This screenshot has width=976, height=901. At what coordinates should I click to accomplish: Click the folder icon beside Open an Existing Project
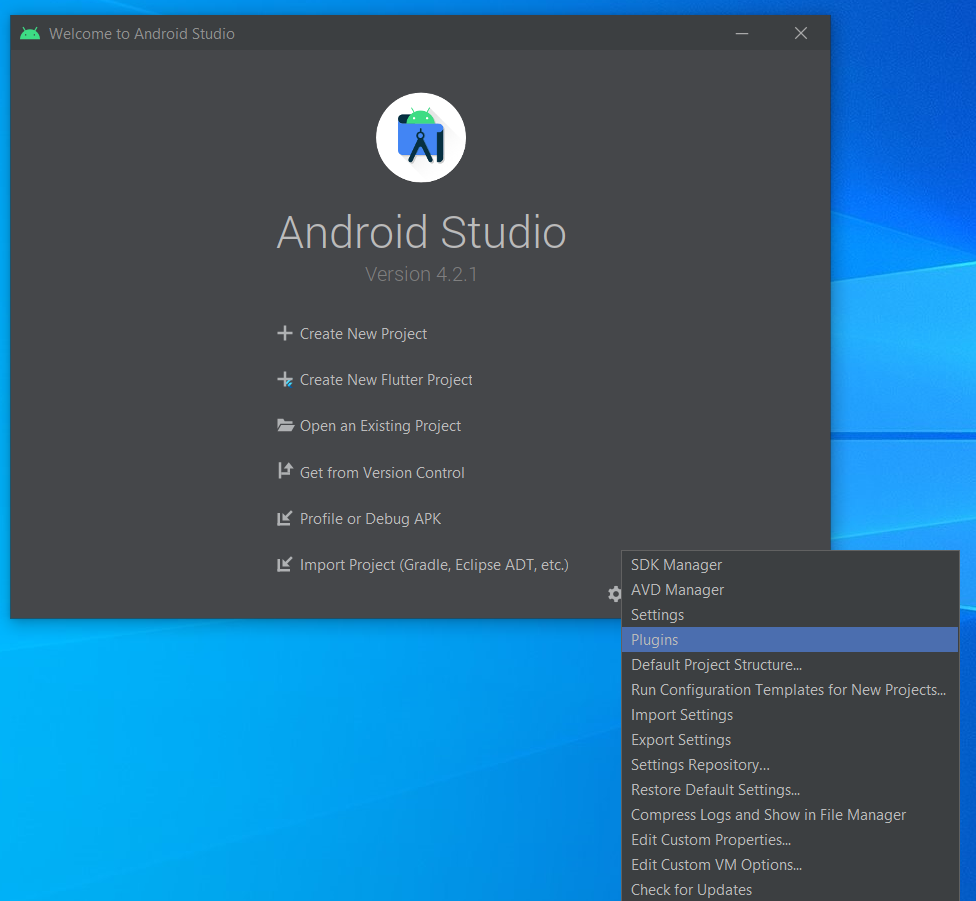(x=285, y=426)
